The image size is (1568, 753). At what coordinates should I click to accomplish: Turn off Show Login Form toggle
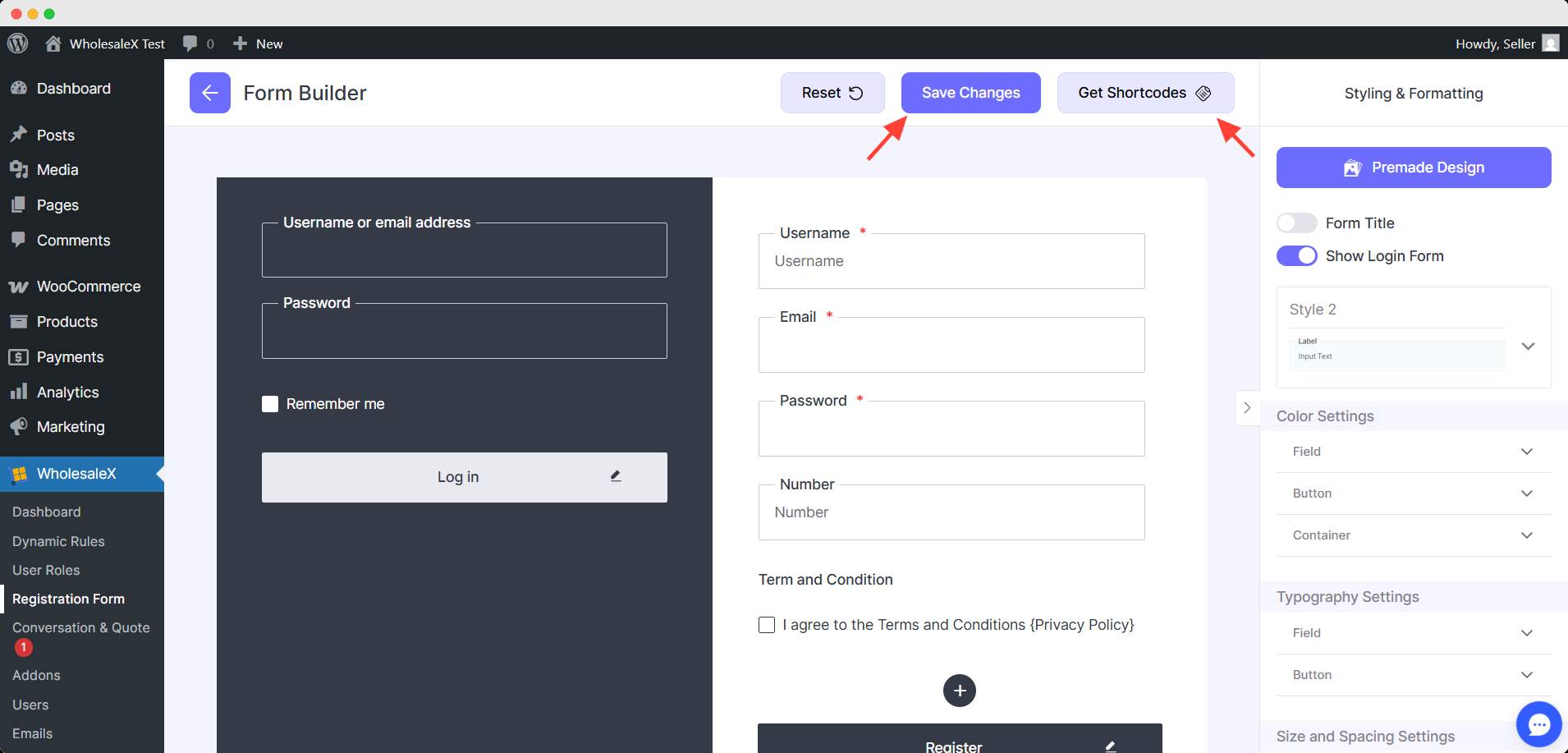1296,256
